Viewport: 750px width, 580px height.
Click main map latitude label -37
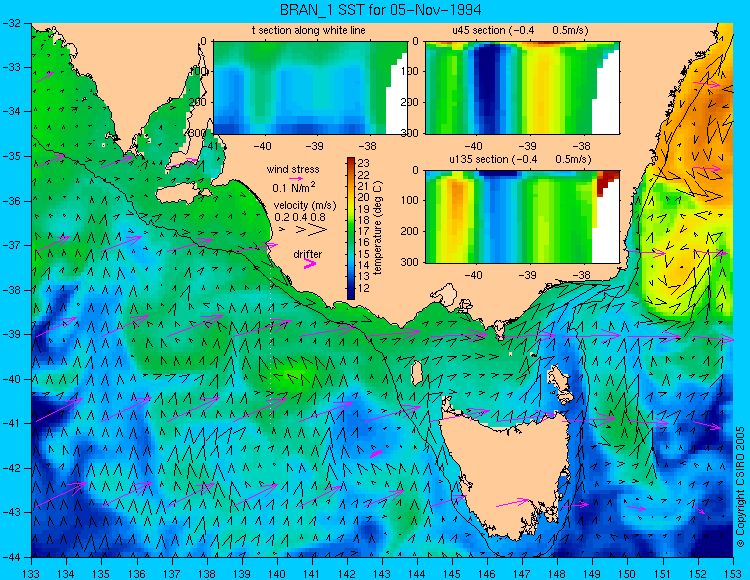point(12,245)
